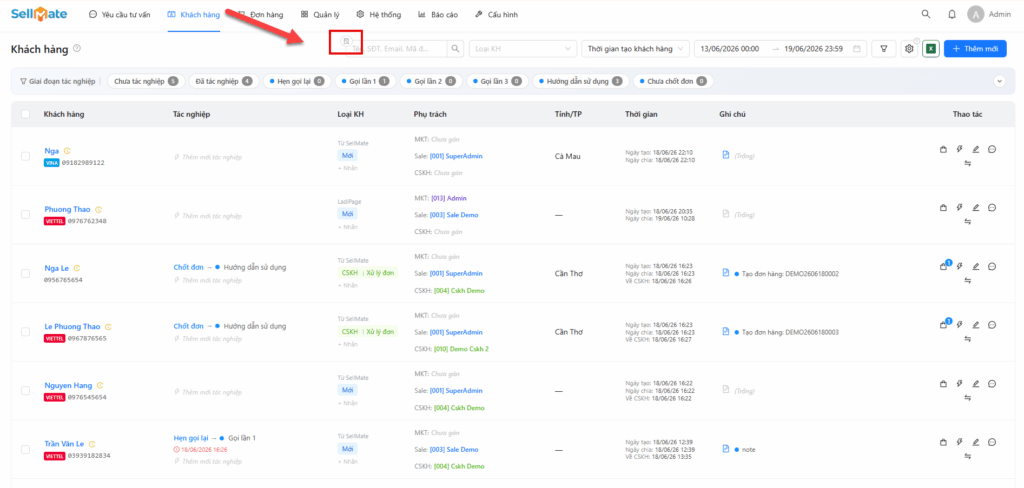Click the customer search input field
The image size is (1024, 488).
click(x=395, y=48)
